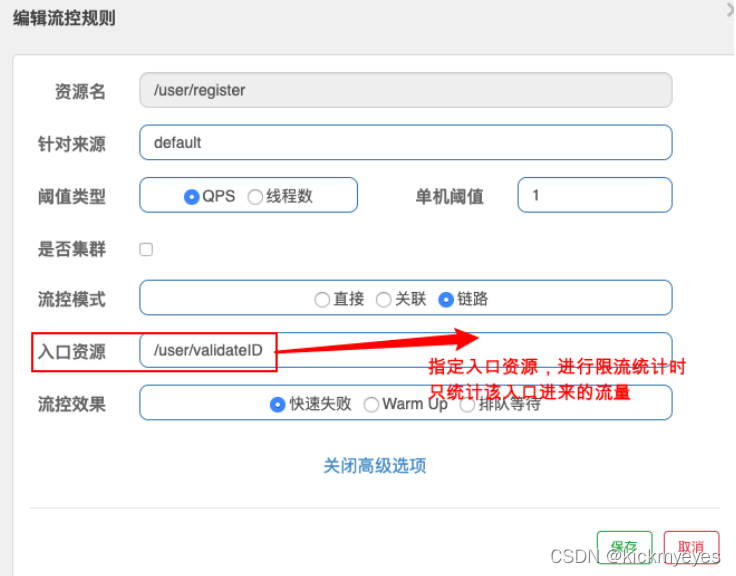Select 排队等待 flow control effect
Screen dimensions: 736x576
coord(467,404)
